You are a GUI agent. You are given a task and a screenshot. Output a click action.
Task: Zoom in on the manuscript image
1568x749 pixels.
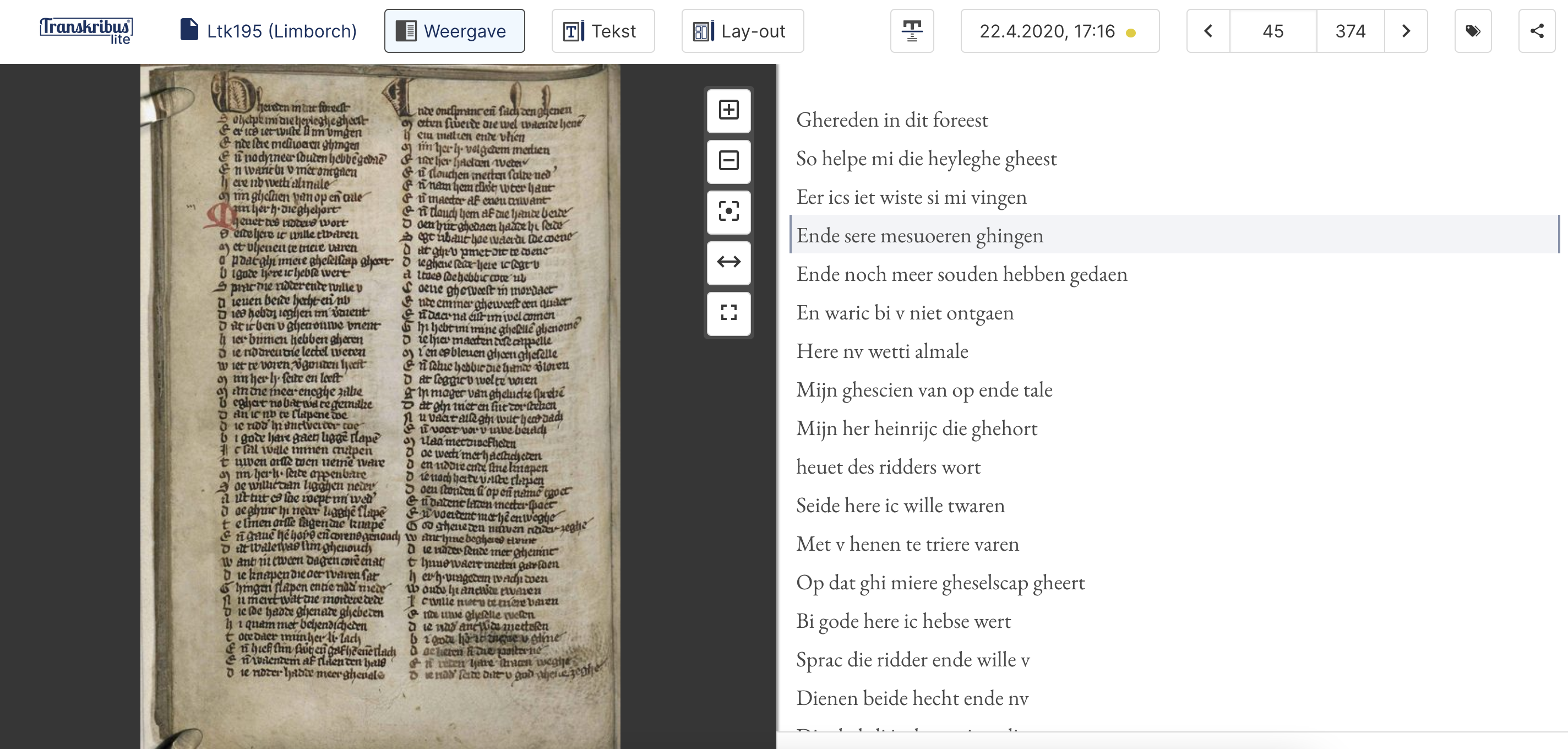[x=728, y=110]
